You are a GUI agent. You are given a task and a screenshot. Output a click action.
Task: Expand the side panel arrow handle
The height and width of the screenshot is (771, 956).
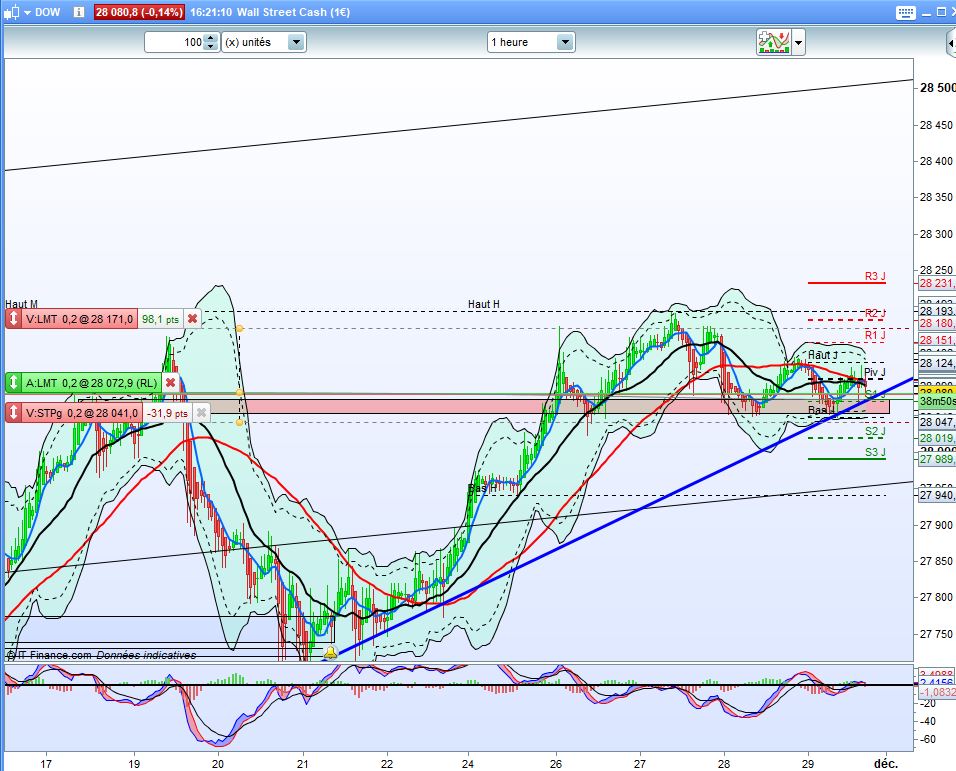click(x=951, y=43)
